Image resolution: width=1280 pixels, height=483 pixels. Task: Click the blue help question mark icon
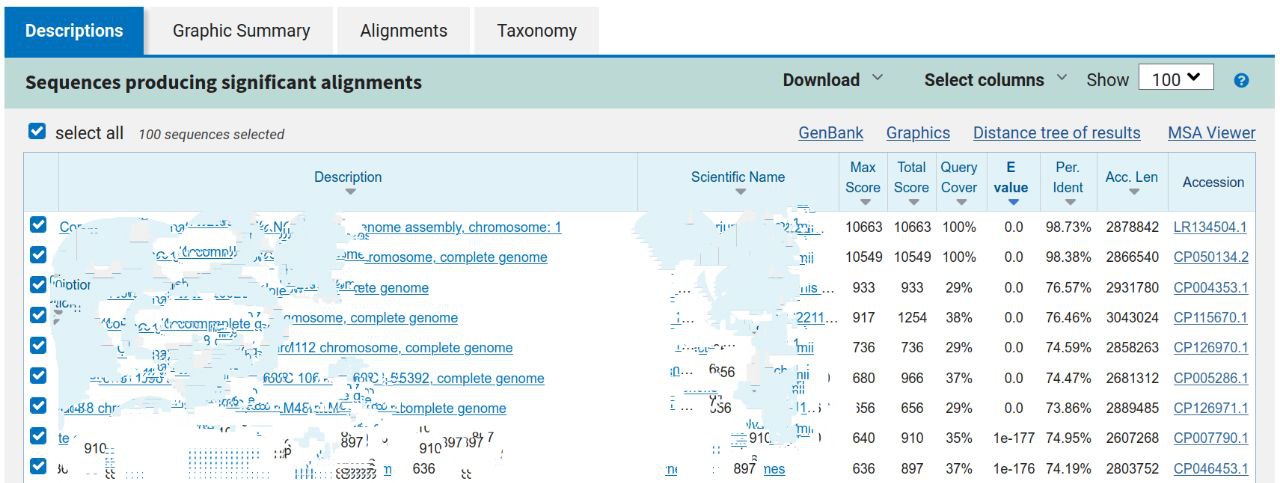coord(1241,81)
